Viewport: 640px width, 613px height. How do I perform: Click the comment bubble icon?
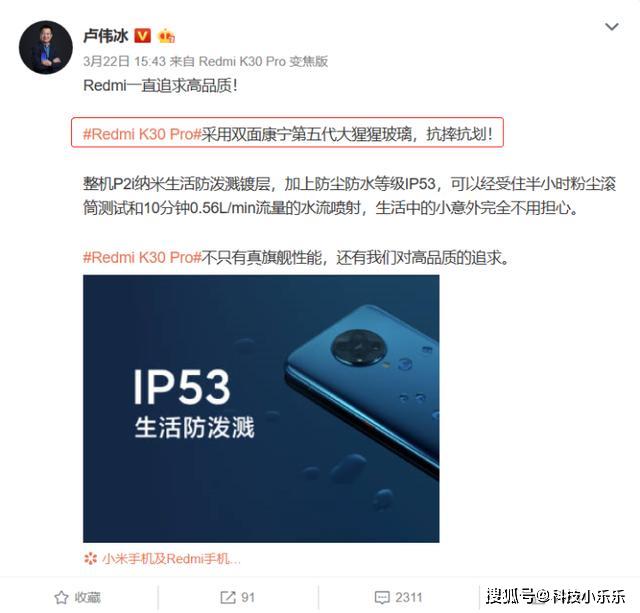[382, 597]
